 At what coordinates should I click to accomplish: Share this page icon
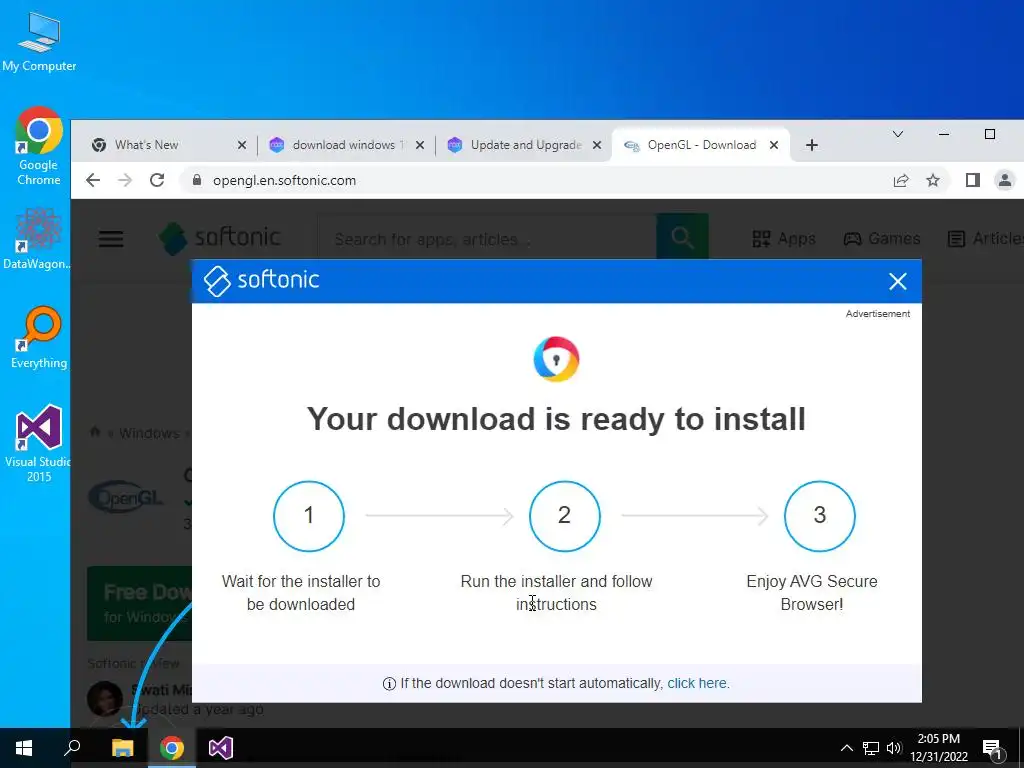click(901, 180)
